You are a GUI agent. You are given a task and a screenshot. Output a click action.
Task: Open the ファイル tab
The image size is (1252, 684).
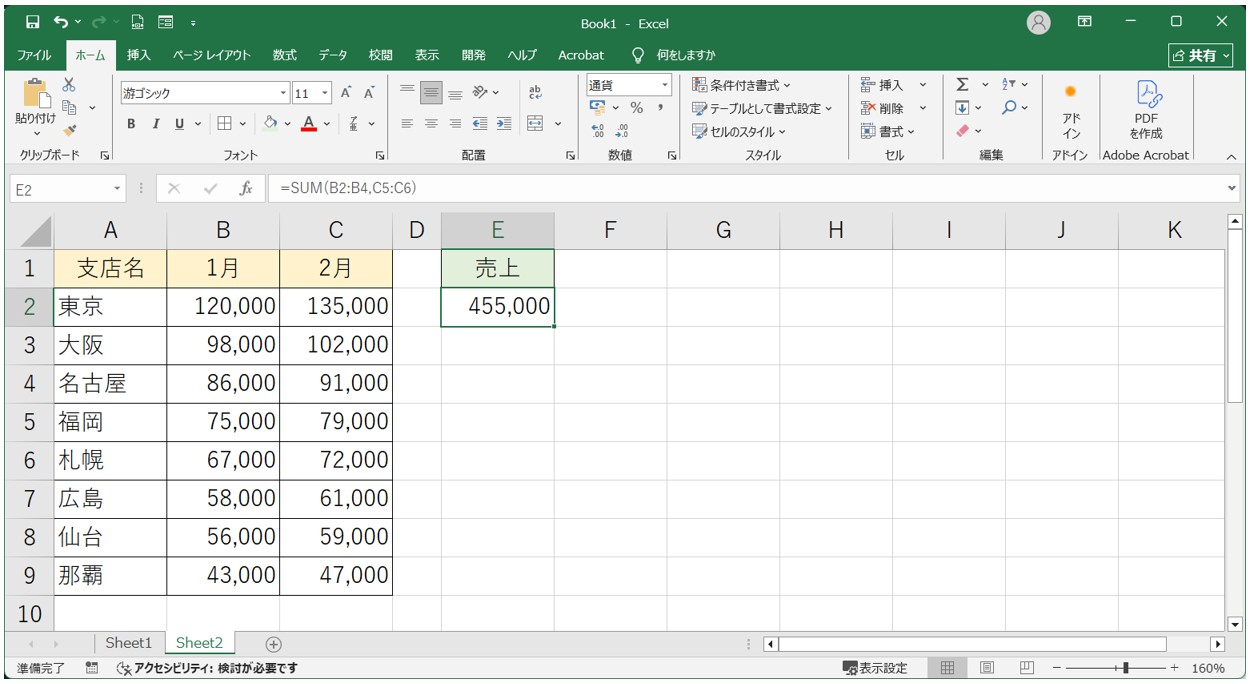click(35, 55)
